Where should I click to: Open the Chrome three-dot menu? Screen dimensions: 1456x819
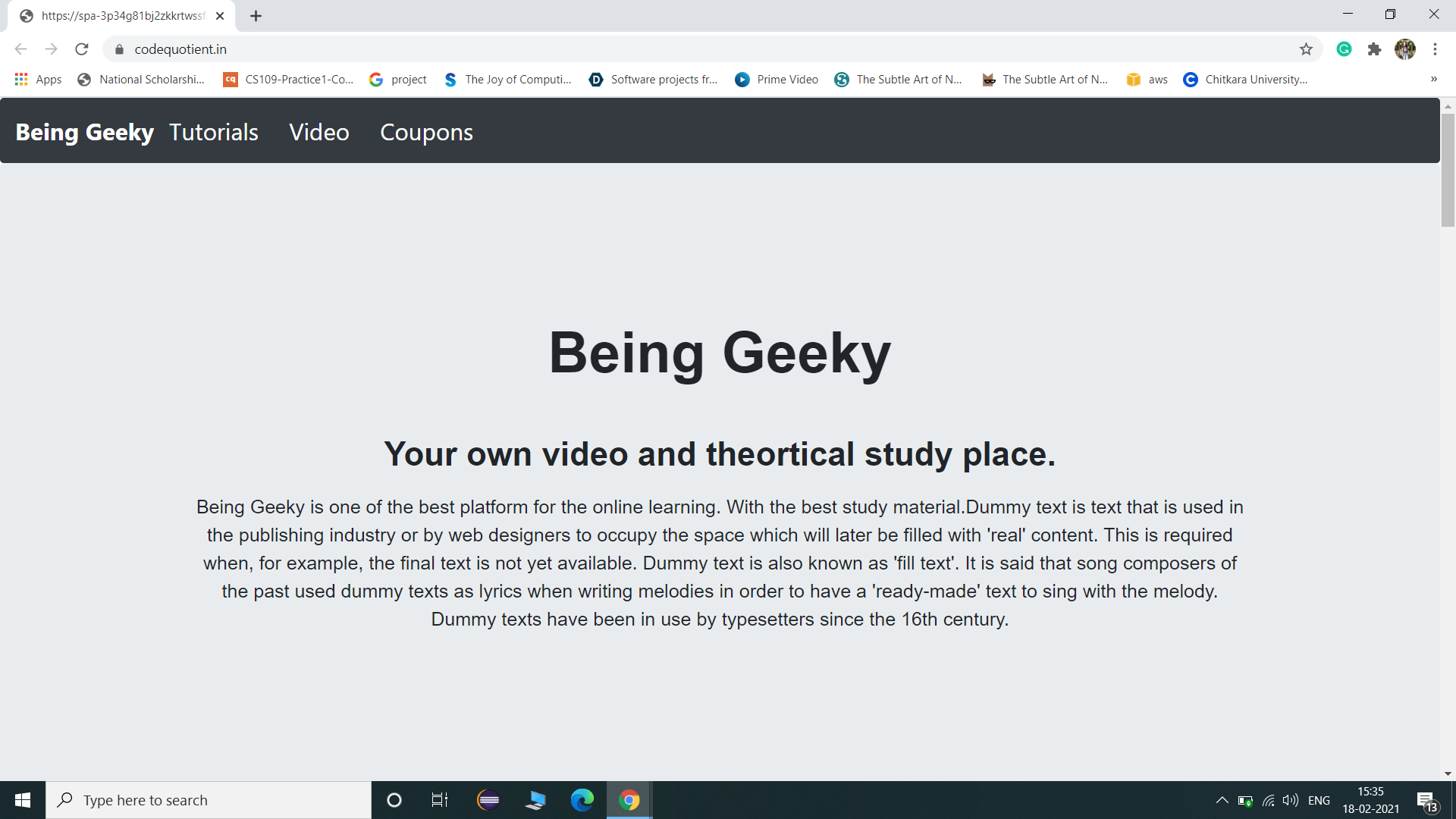[x=1435, y=49]
